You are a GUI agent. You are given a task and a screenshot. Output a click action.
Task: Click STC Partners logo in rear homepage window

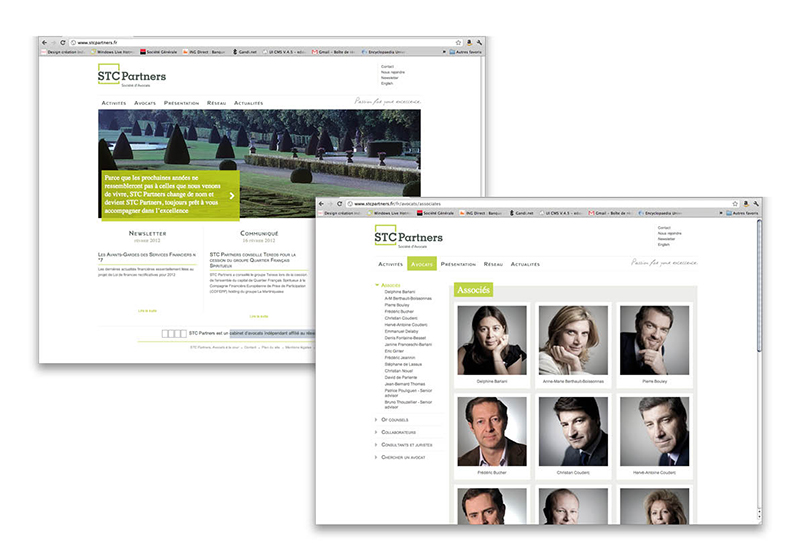[132, 75]
